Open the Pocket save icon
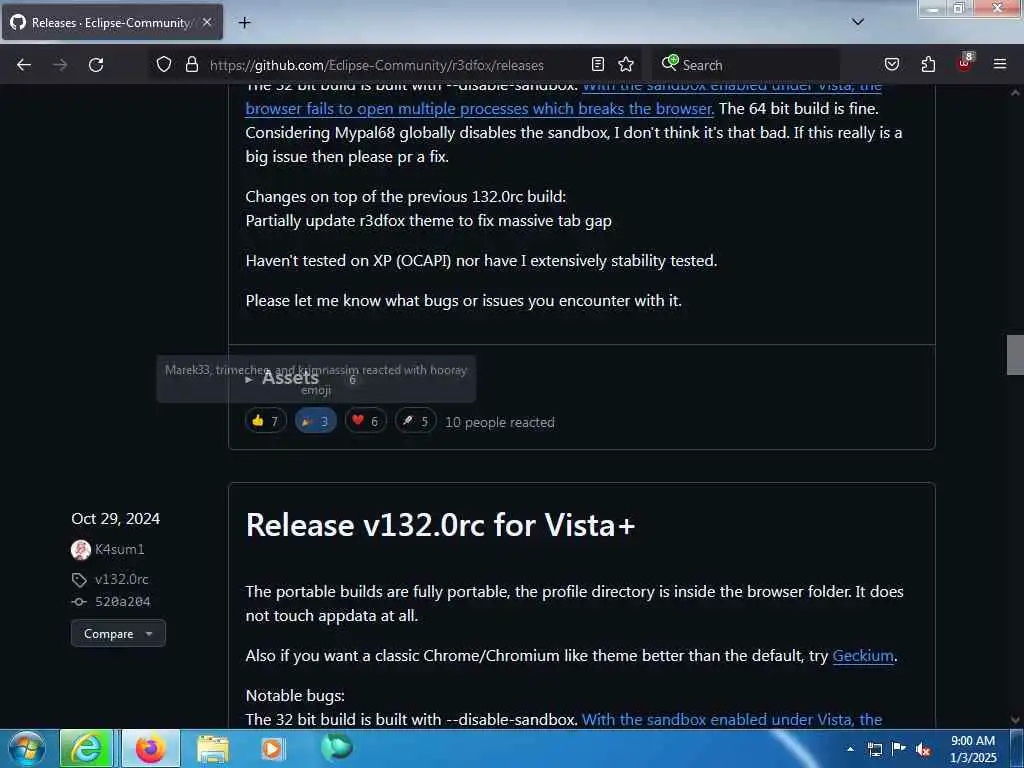The image size is (1024, 768). [892, 64]
